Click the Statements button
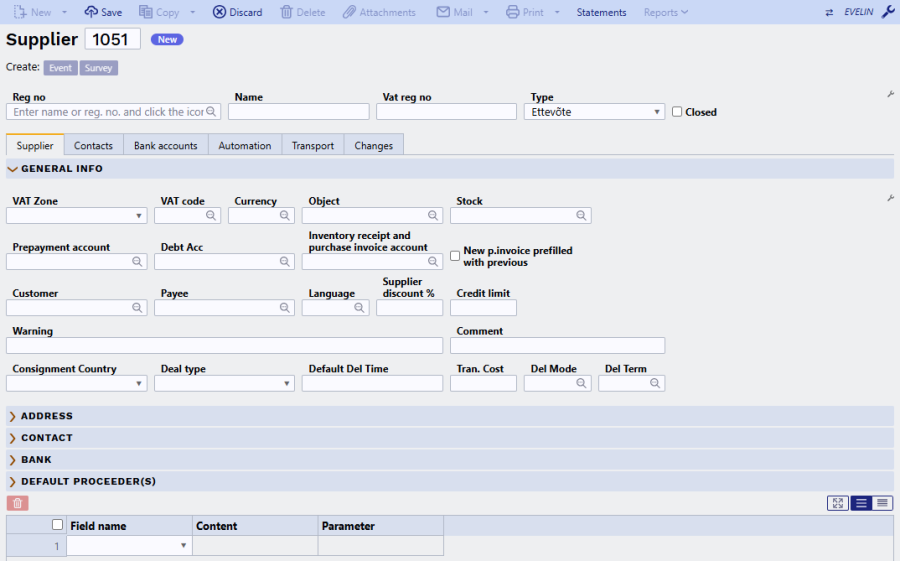The width and height of the screenshot is (900, 561). 602,12
